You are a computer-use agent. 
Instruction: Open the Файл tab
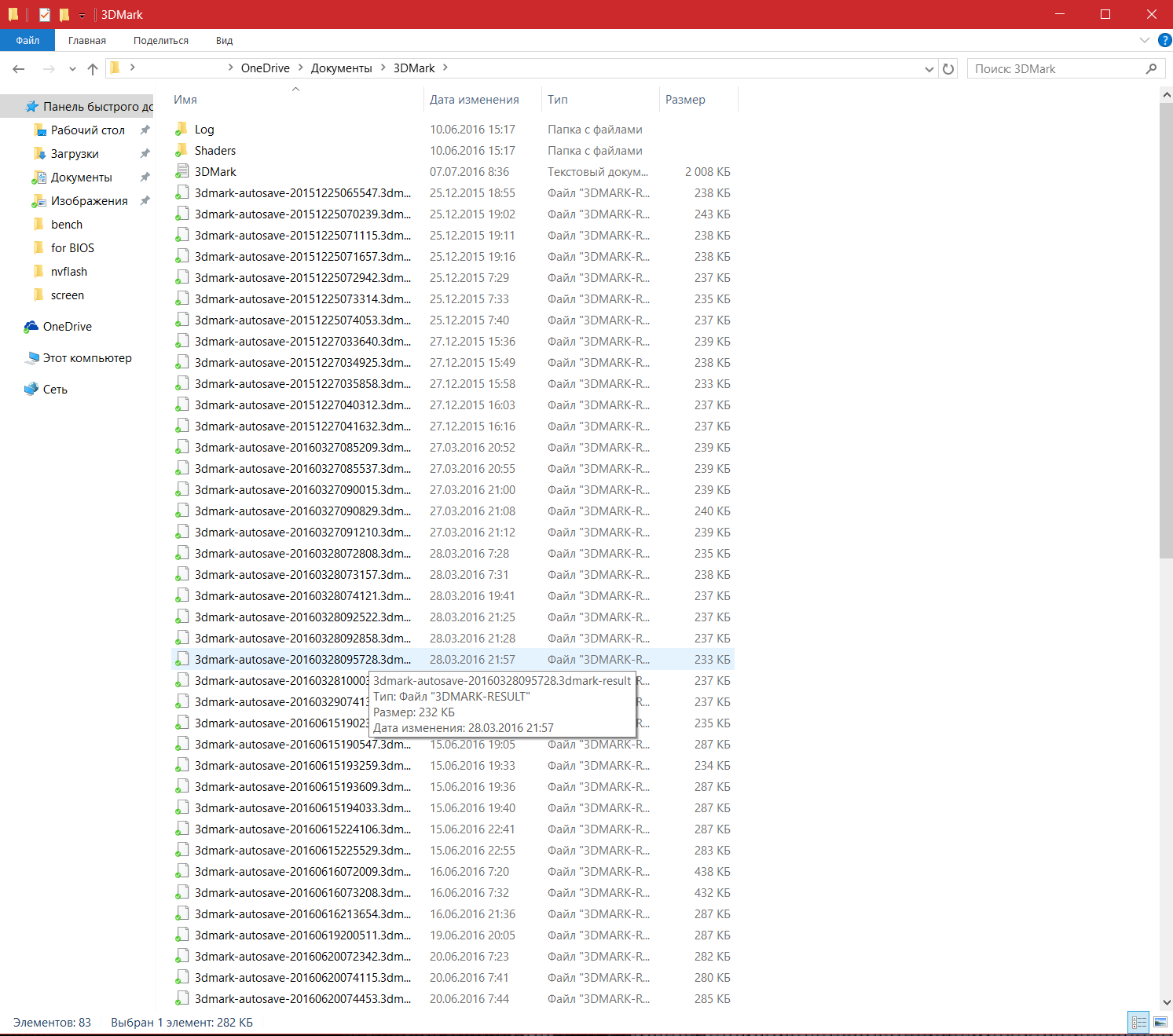tap(27, 40)
